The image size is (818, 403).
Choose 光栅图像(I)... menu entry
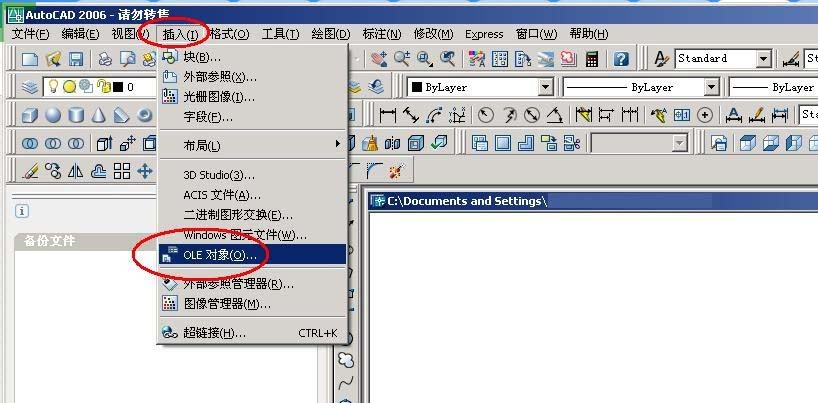tap(252, 97)
